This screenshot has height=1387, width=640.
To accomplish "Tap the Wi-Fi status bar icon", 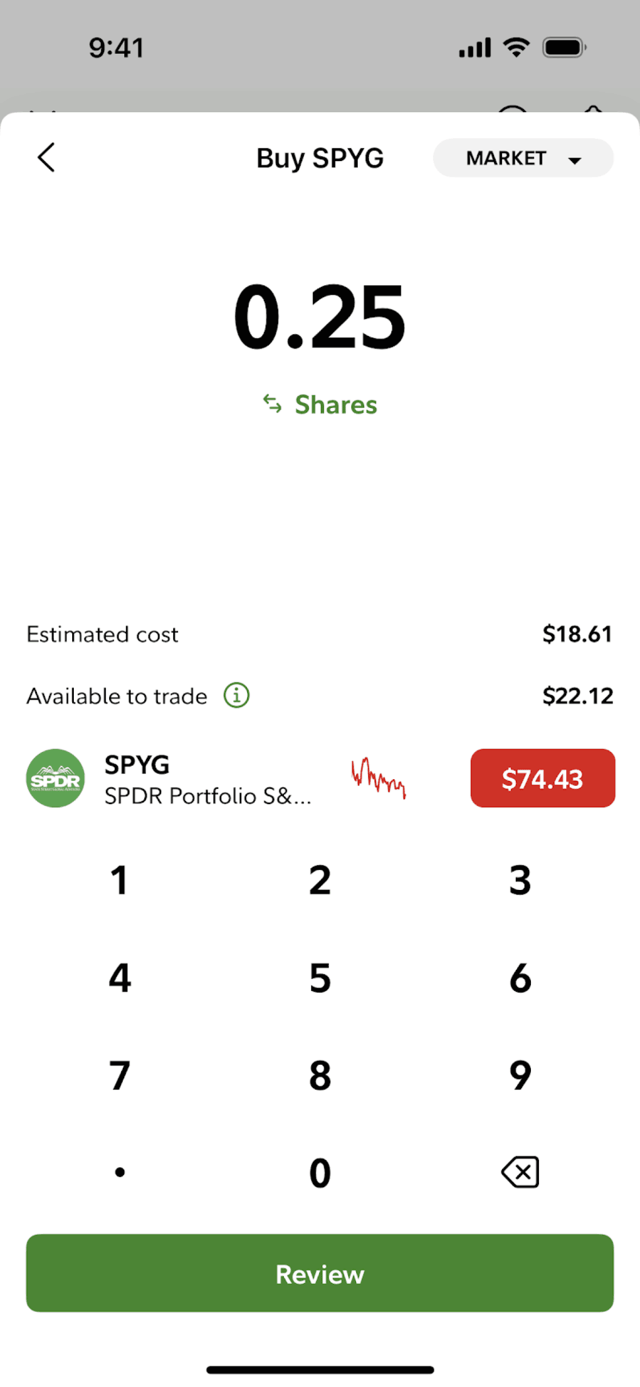I will coord(516,47).
